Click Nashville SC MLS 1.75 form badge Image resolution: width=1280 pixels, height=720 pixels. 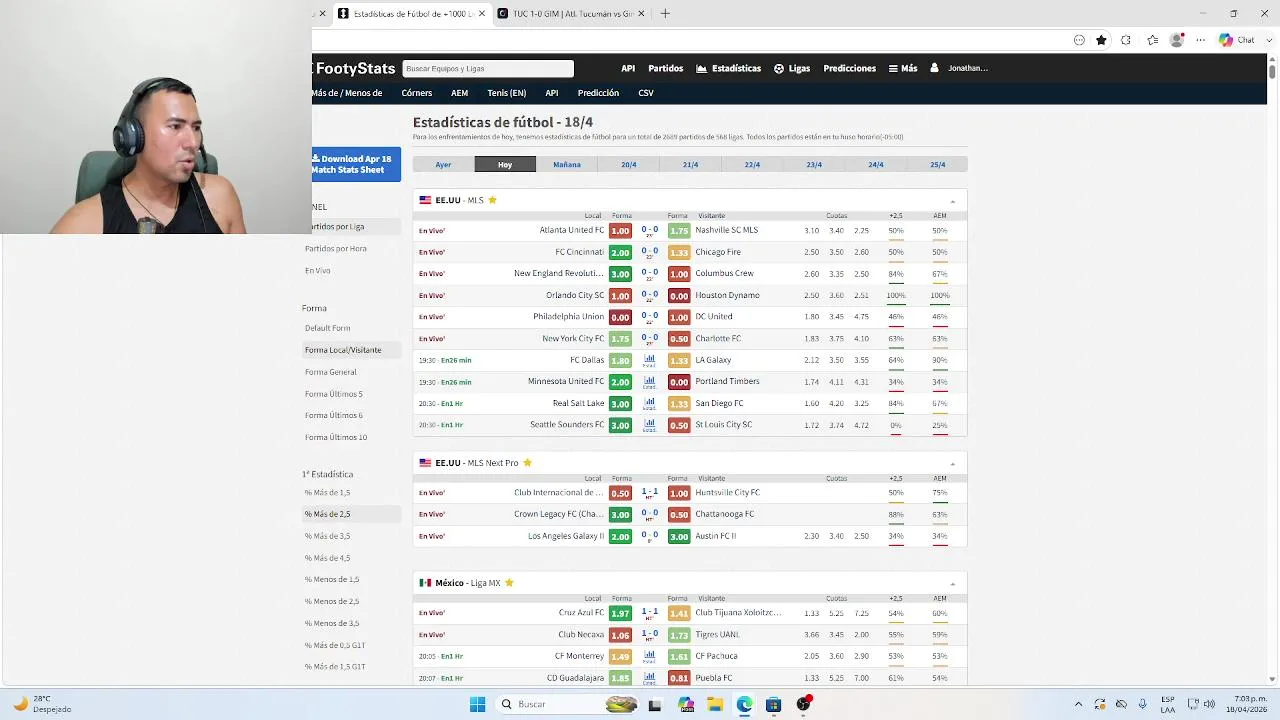click(x=679, y=230)
